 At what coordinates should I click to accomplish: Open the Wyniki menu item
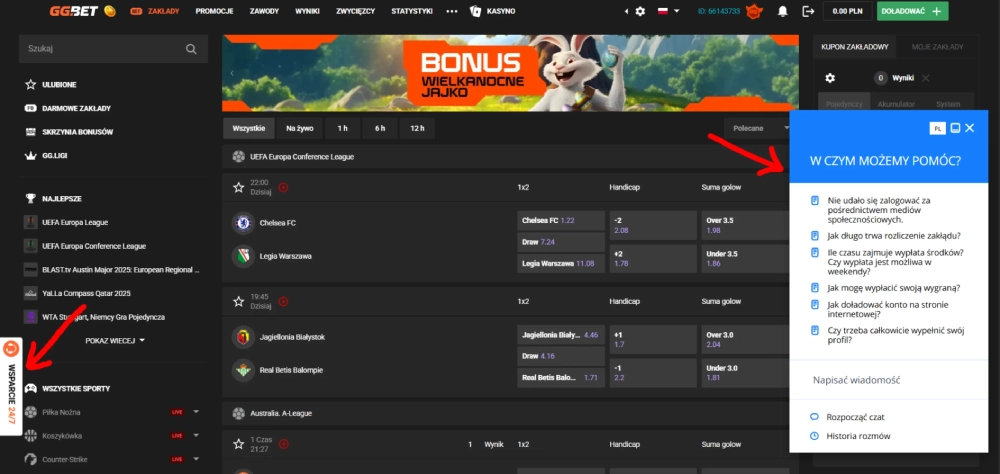tap(307, 11)
